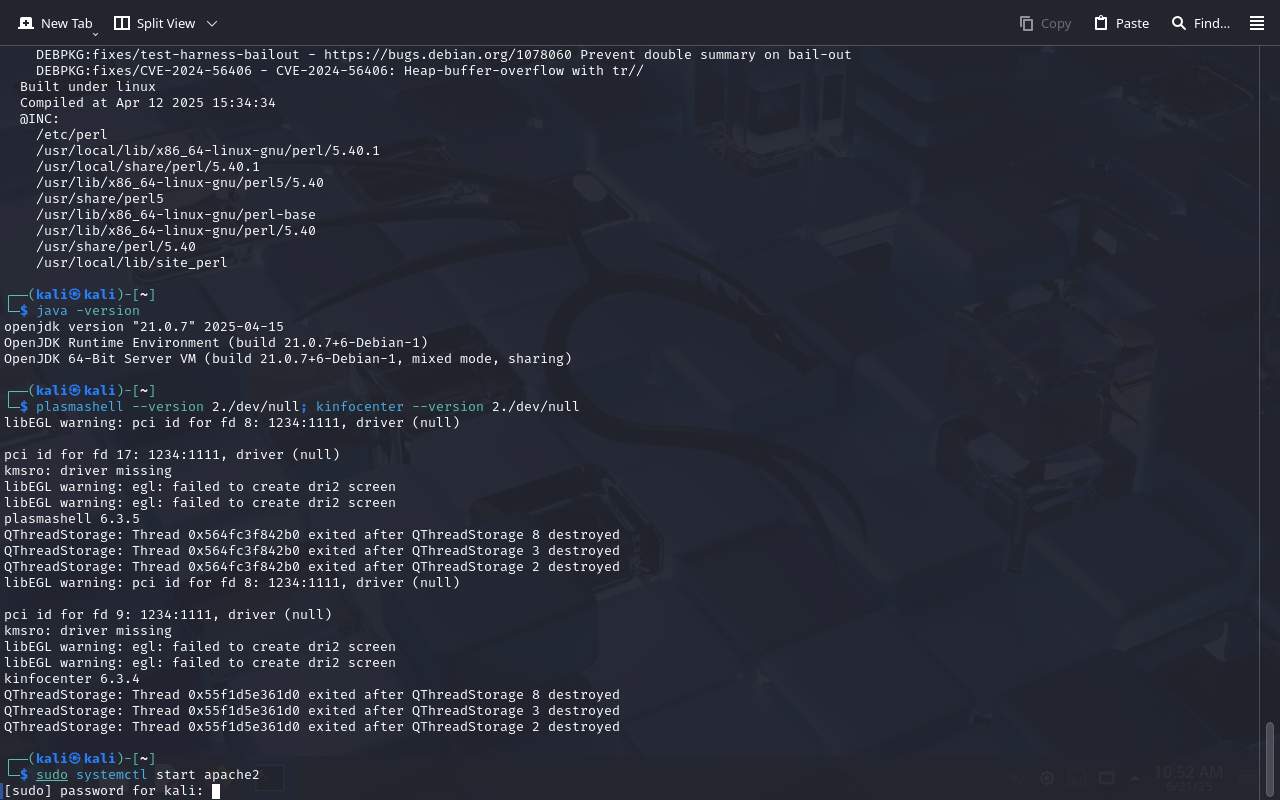1280x800 pixels.
Task: Click the '/usr/local/share/perl/5.40.1' path line
Action: coord(148,167)
